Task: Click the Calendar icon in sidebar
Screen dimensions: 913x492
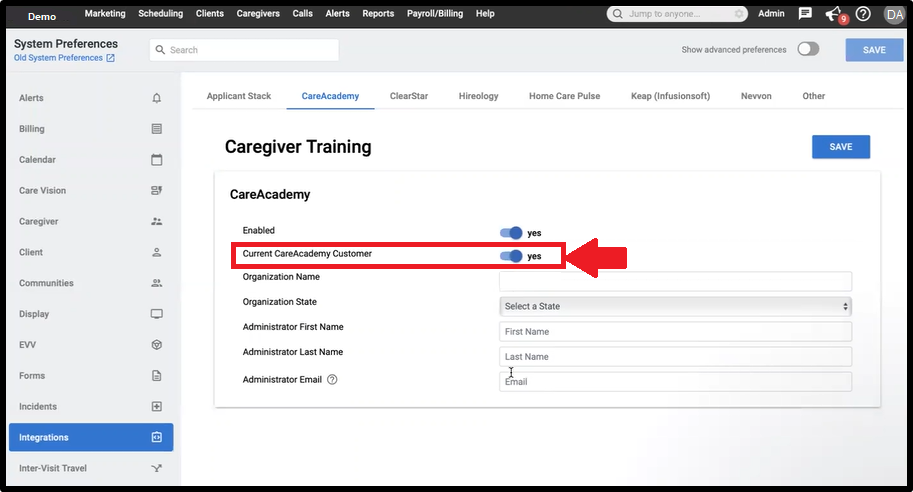Action: coord(157,160)
